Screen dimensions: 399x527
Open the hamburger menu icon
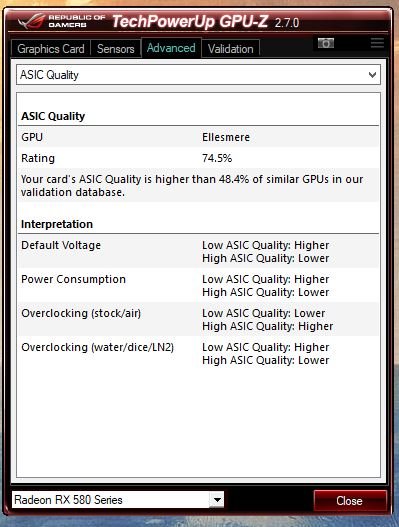[377, 43]
